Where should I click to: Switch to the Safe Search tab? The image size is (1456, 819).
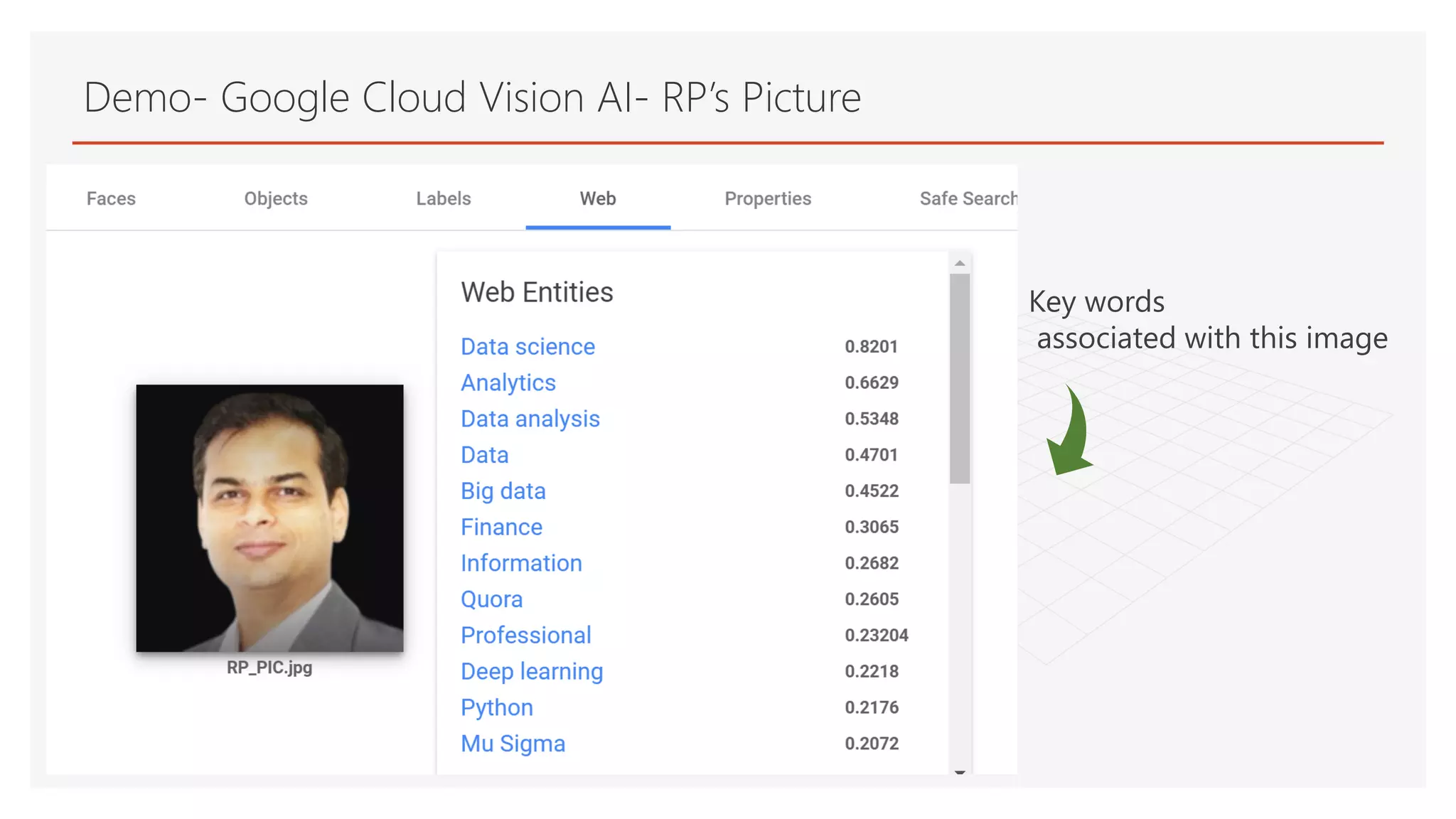968,198
